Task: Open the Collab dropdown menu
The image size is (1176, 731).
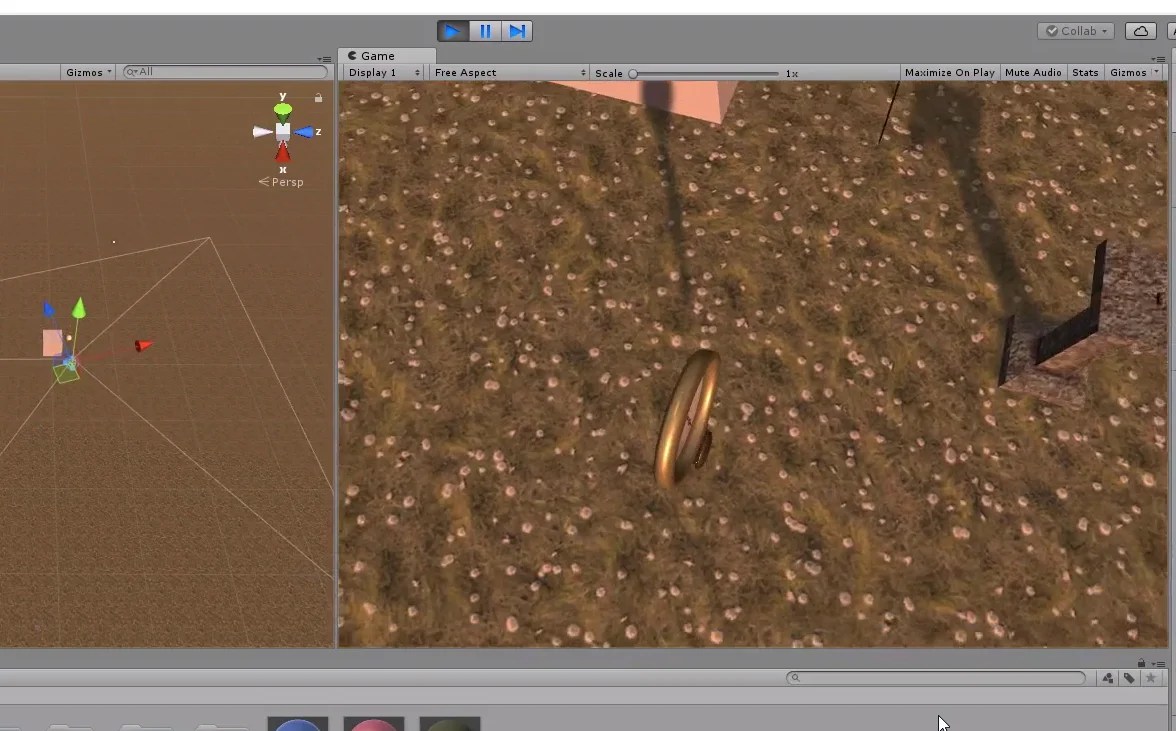Action: tap(1075, 31)
